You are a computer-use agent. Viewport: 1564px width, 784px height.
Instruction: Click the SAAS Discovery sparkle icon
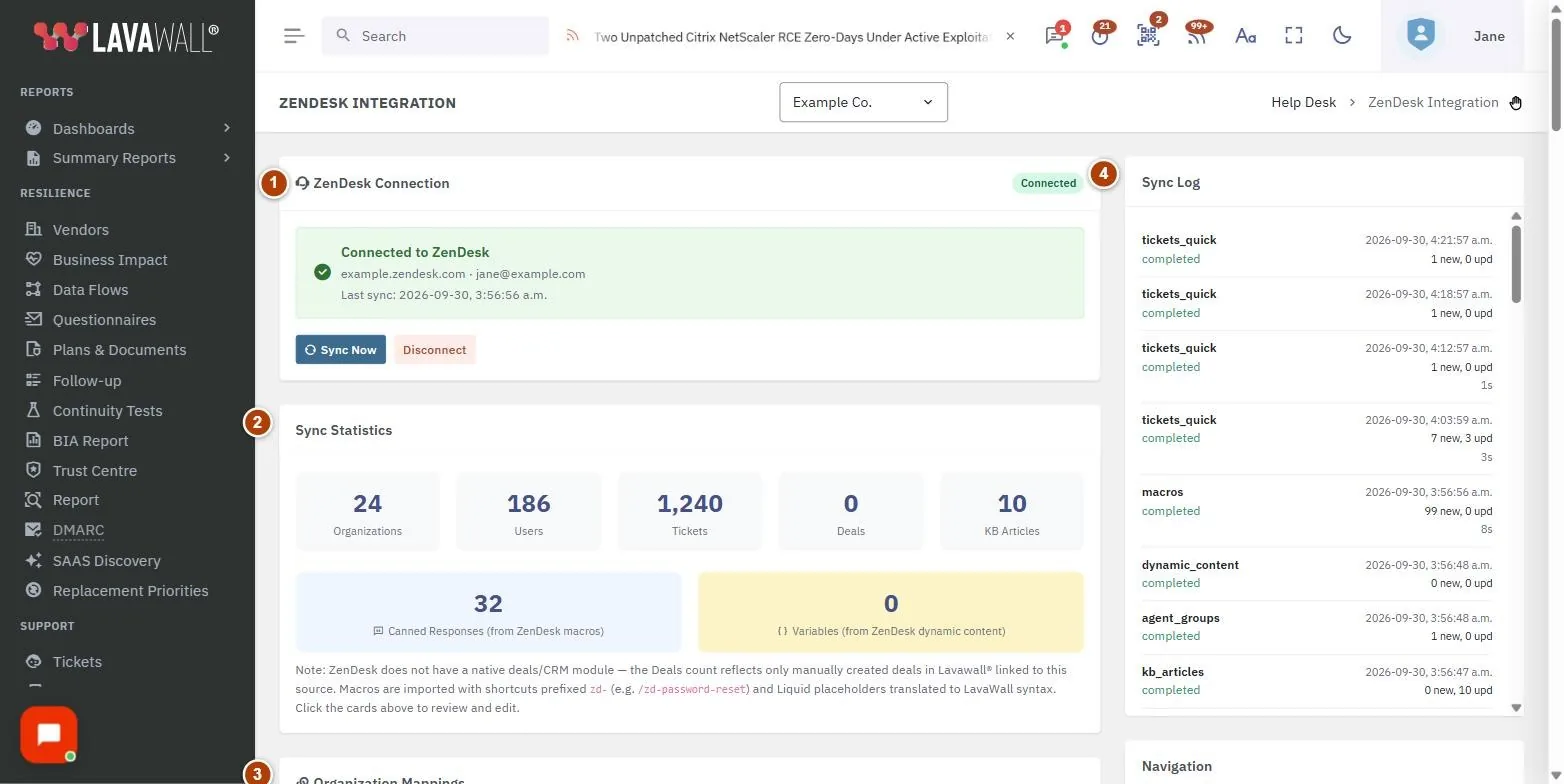(34, 561)
